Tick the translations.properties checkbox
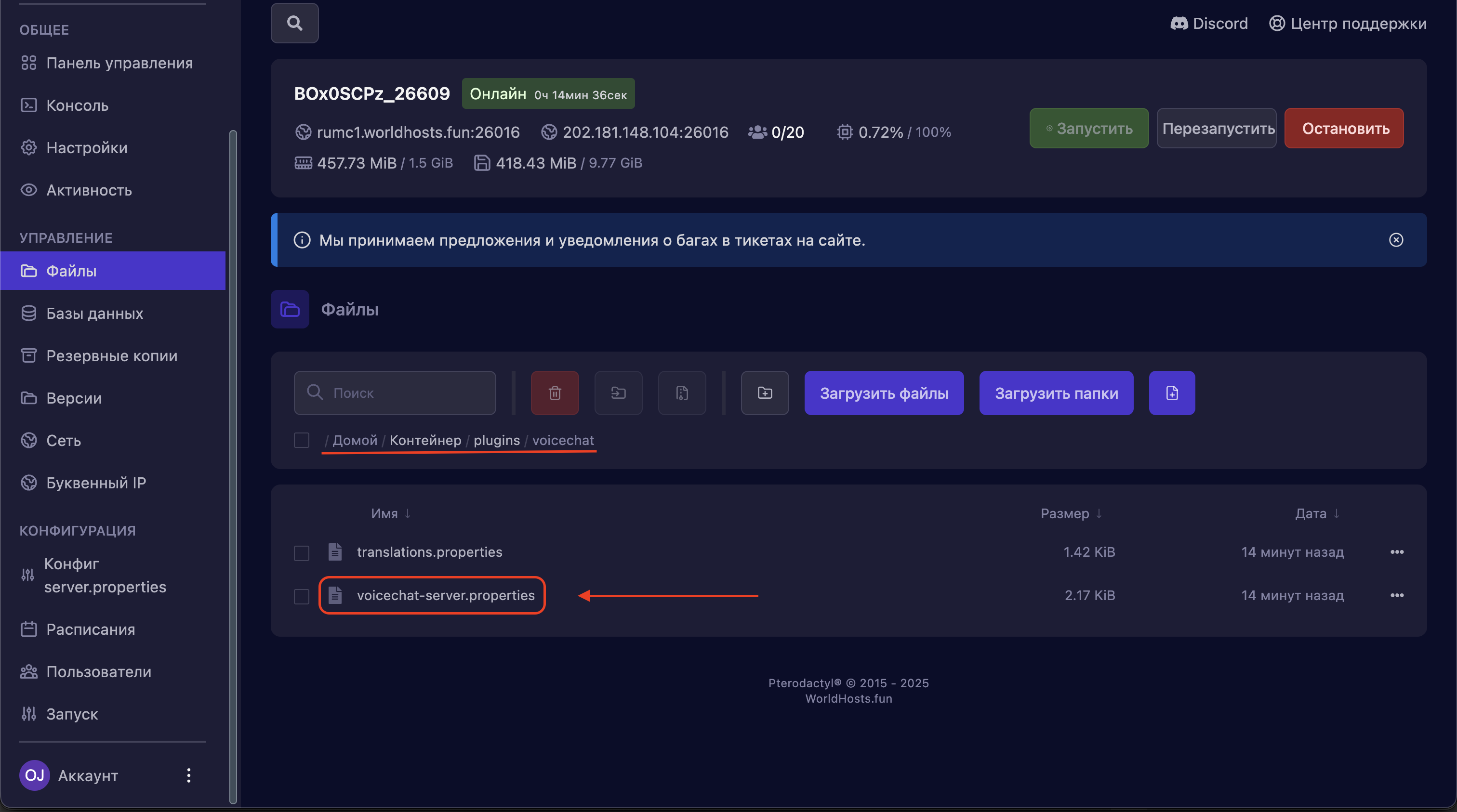Image resolution: width=1457 pixels, height=812 pixels. [302, 552]
